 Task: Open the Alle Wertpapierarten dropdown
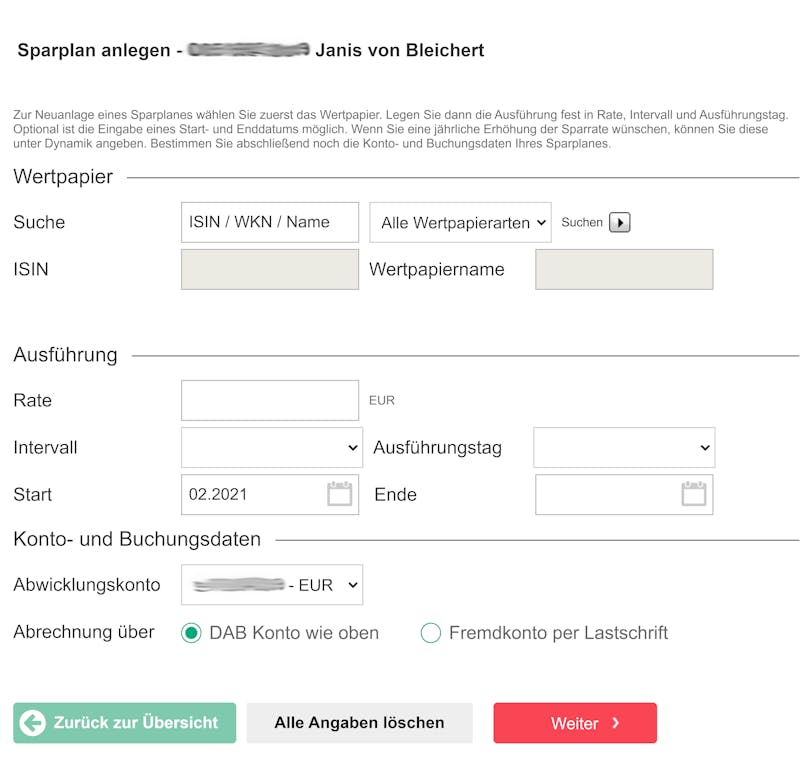[460, 223]
